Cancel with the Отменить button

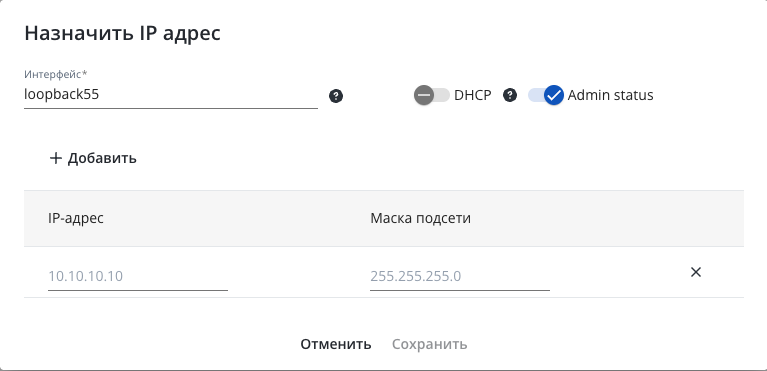click(336, 344)
